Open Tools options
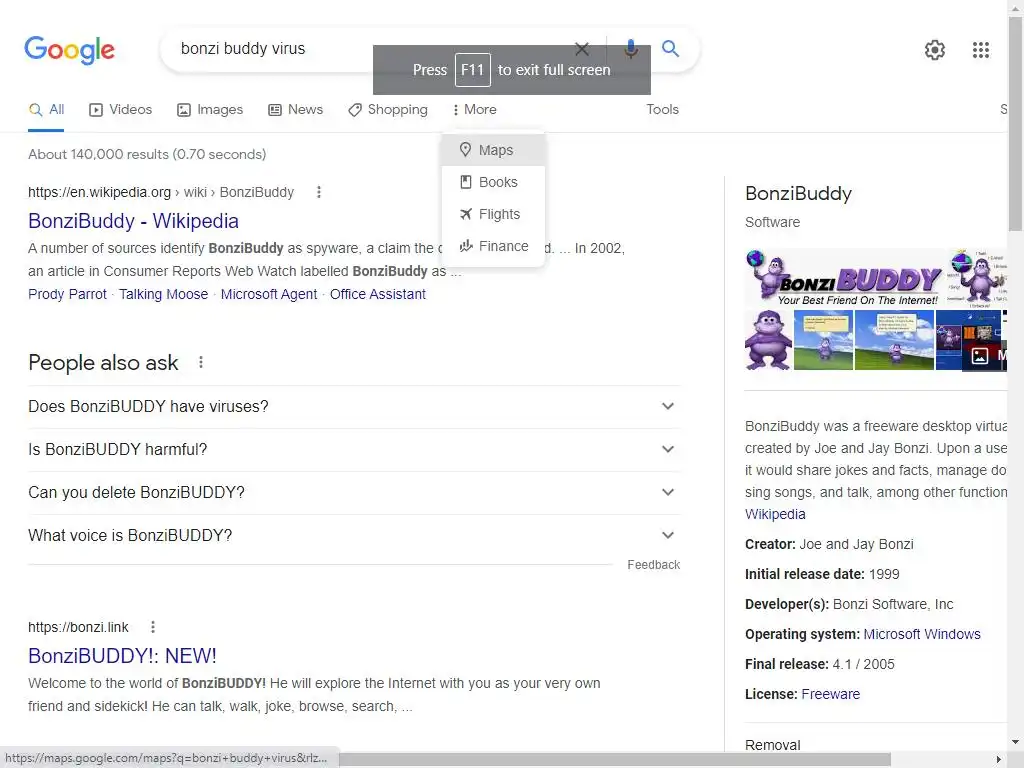 coord(662,110)
